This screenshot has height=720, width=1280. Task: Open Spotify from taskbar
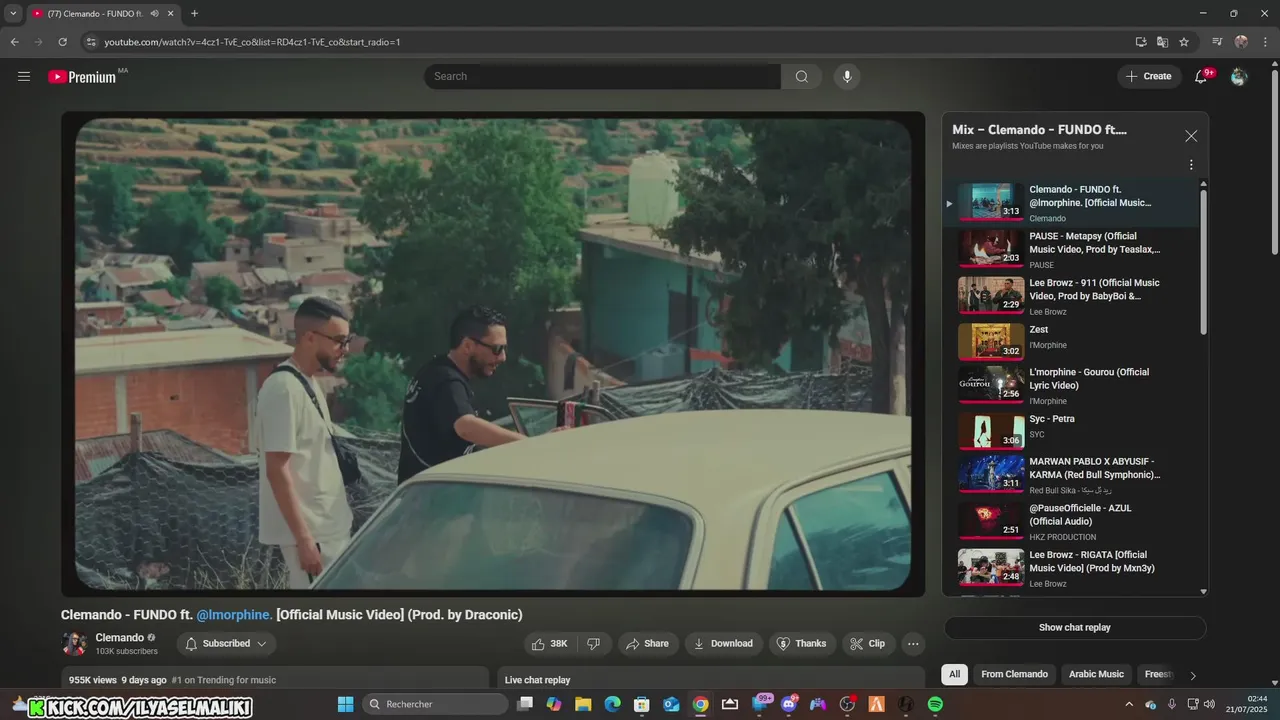(x=935, y=704)
